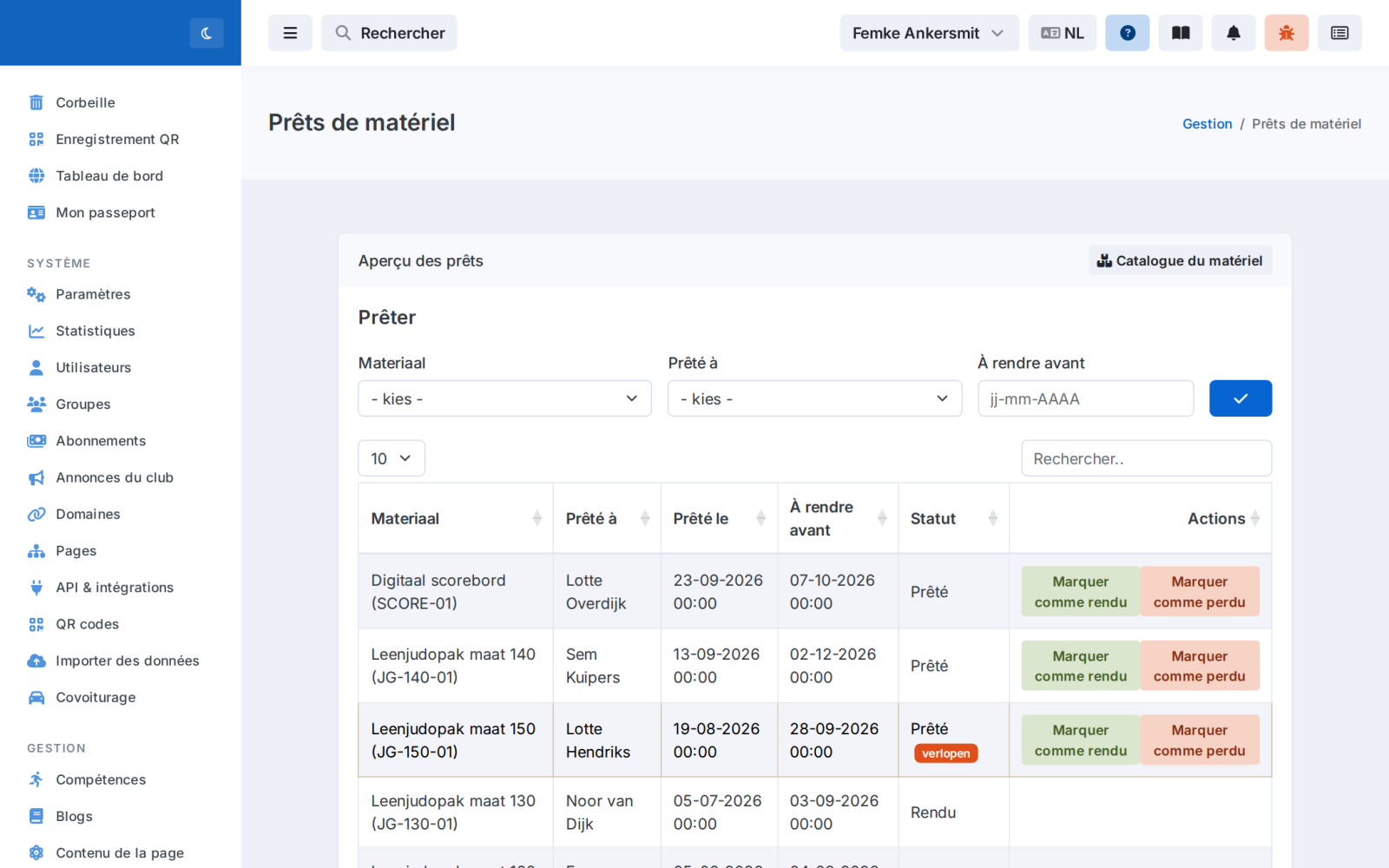The image size is (1389, 868).
Task: Click the Paramètres gears icon
Action: tap(36, 294)
